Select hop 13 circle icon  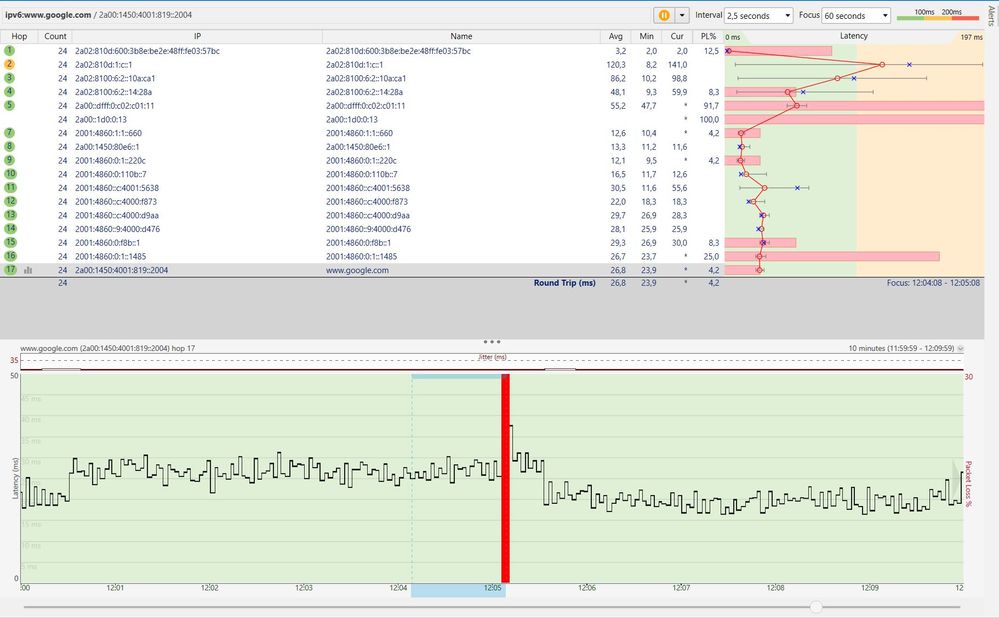[x=10, y=215]
